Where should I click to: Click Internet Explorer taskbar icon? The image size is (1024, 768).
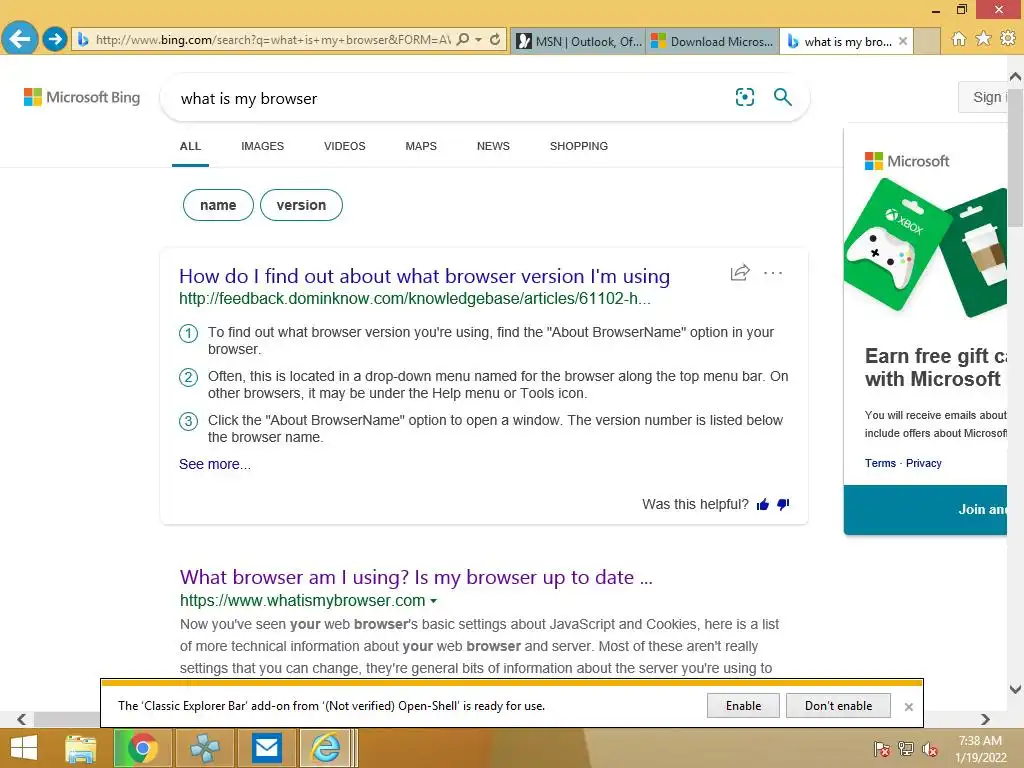[x=327, y=748]
